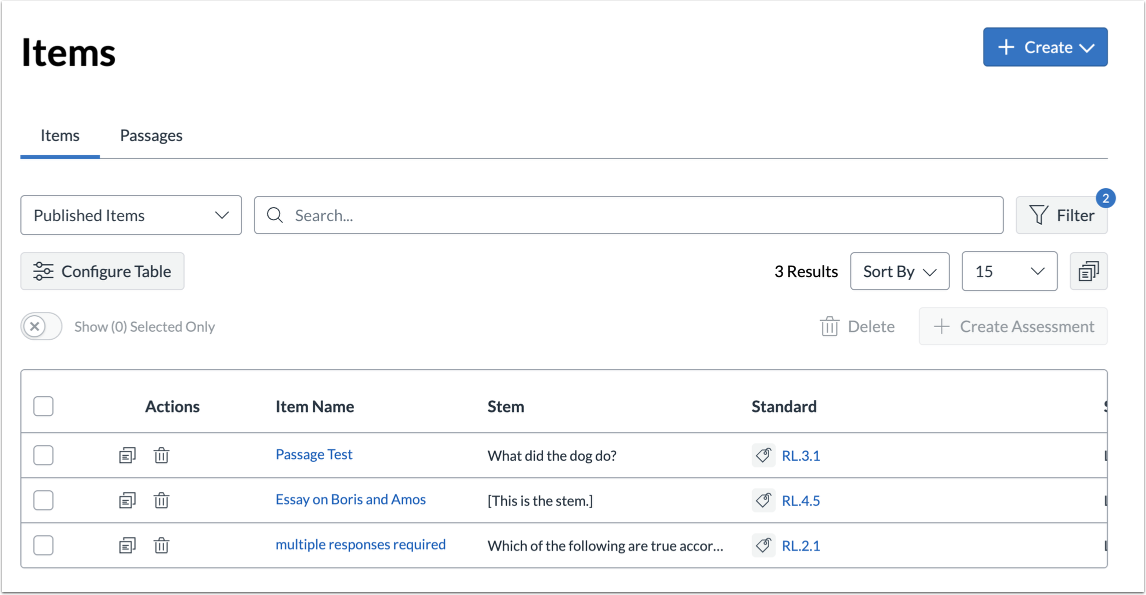Click the trash icon for Passage Test
The height and width of the screenshot is (595, 1146).
(x=161, y=455)
